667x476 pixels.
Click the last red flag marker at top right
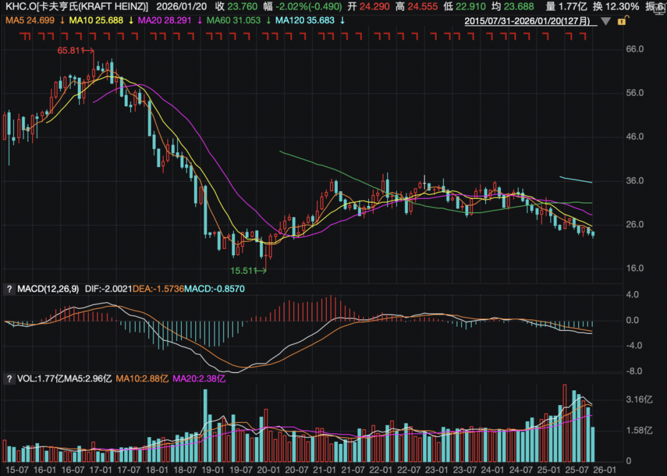pos(586,34)
